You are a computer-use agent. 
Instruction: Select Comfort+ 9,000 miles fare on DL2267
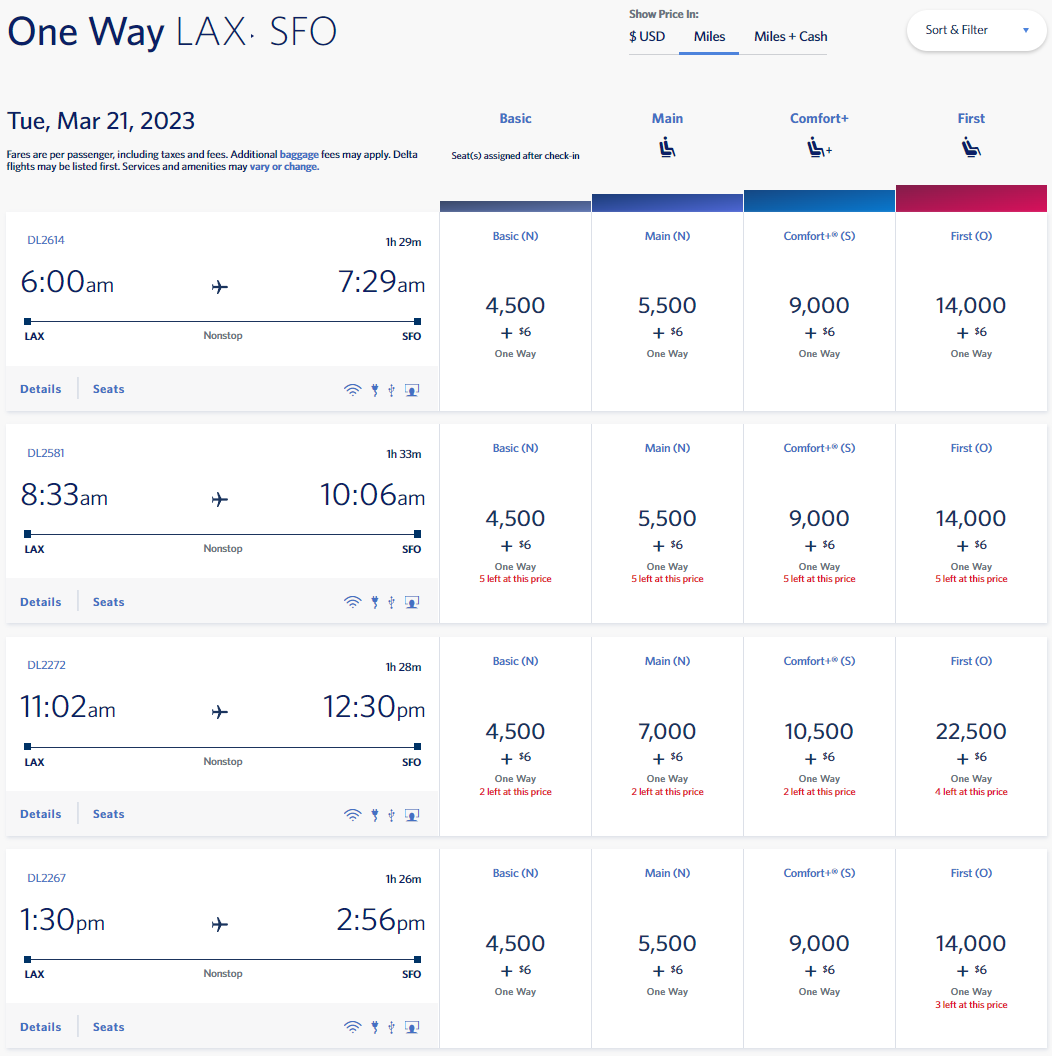tap(819, 949)
